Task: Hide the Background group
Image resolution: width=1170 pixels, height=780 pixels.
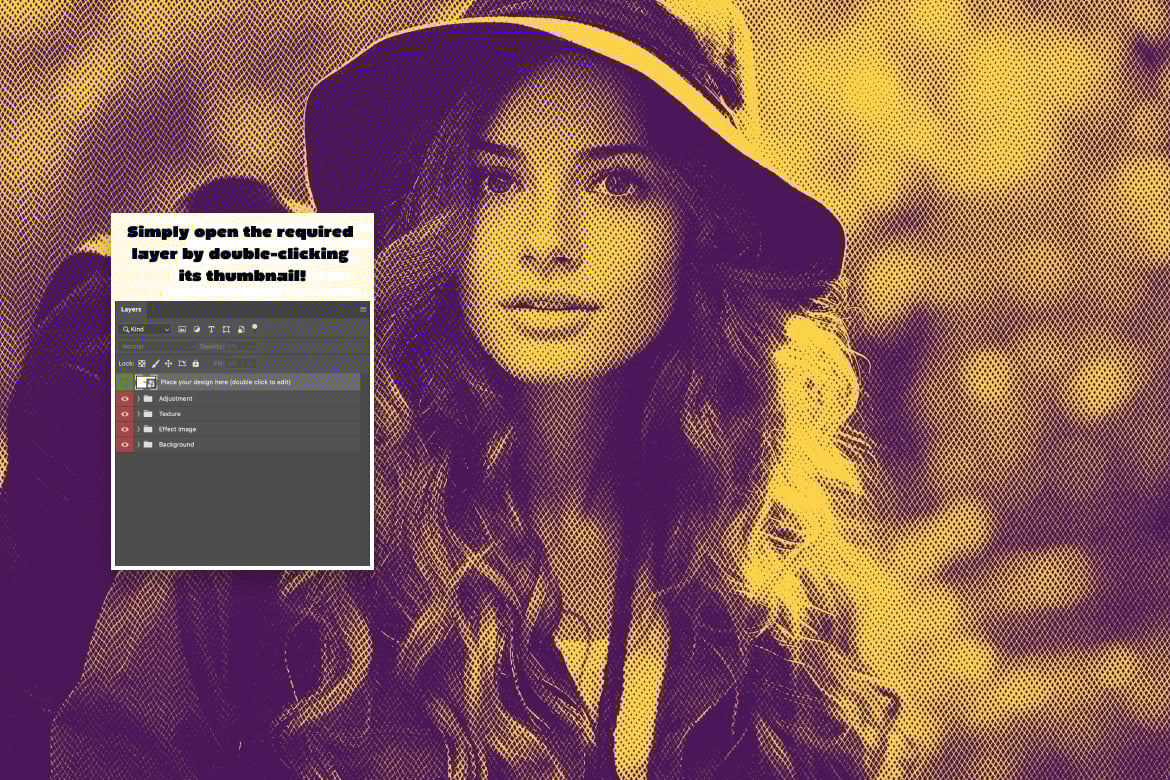Action: click(x=125, y=444)
